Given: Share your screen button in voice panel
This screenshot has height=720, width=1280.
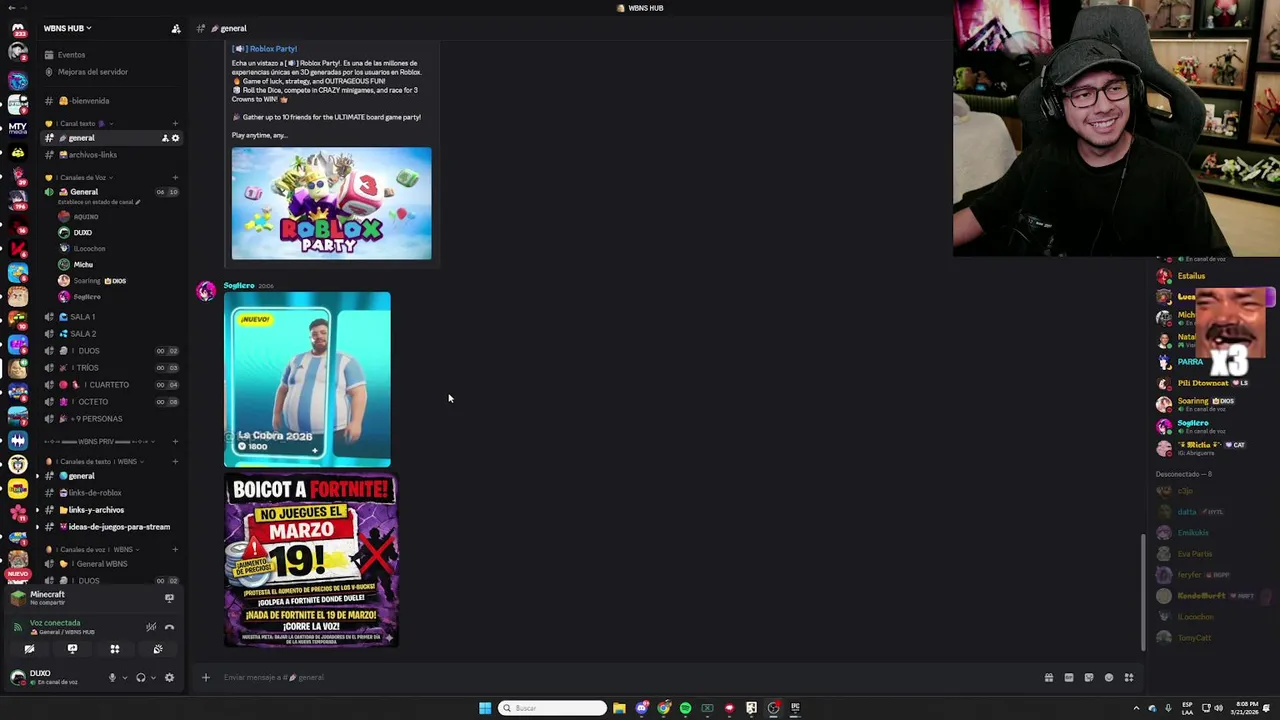Looking at the screenshot, I should (72, 649).
